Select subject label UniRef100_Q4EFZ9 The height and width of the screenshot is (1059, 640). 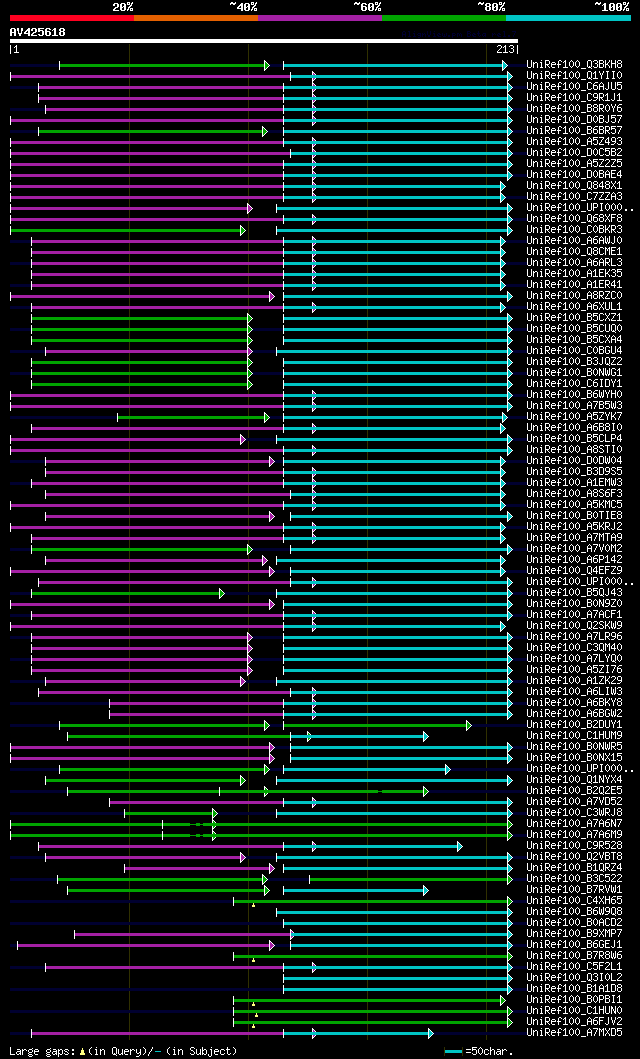click(575, 571)
